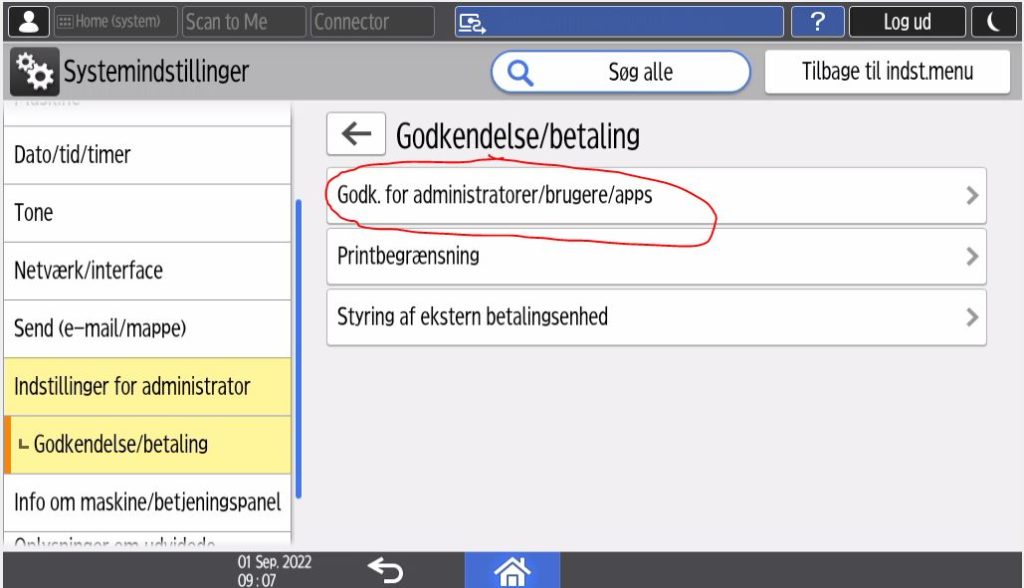Open the user profile icon
The height and width of the screenshot is (588, 1024).
[x=29, y=22]
